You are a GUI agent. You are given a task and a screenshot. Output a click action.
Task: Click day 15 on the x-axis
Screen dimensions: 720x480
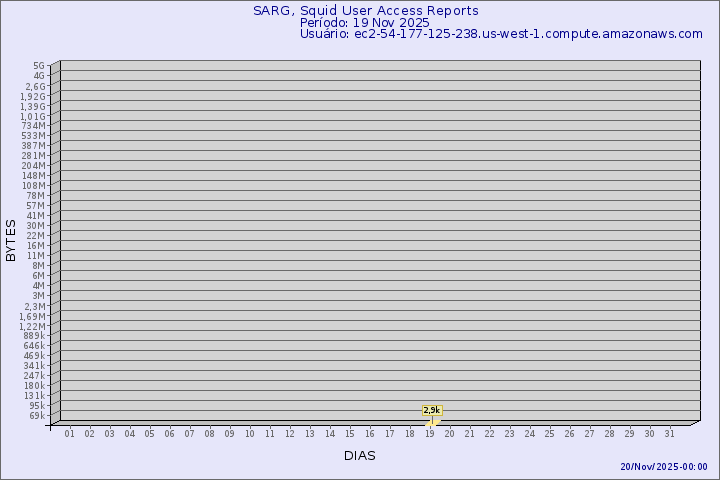[349, 434]
